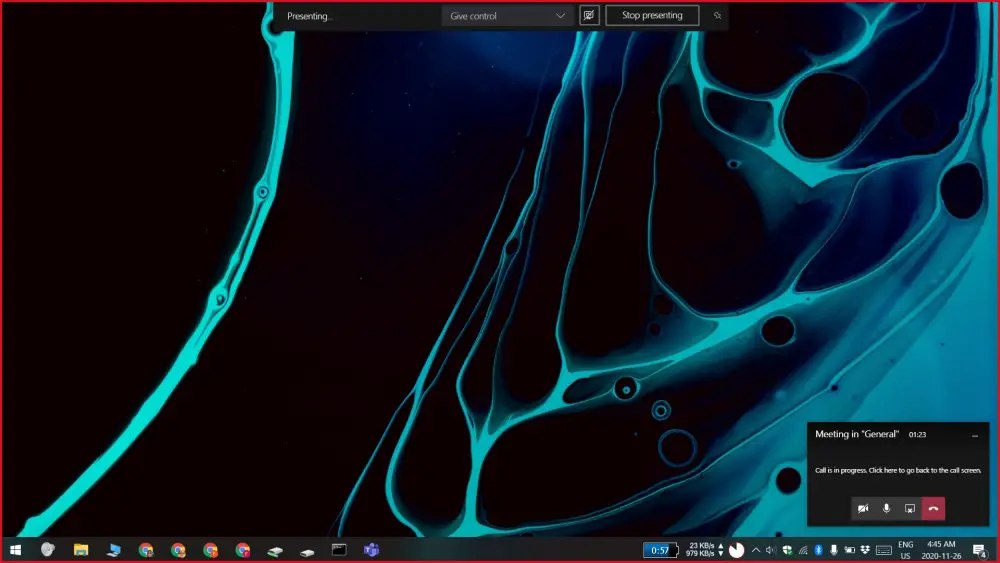The width and height of the screenshot is (1000, 563).
Task: Open the Action Center notifications
Action: 980,550
